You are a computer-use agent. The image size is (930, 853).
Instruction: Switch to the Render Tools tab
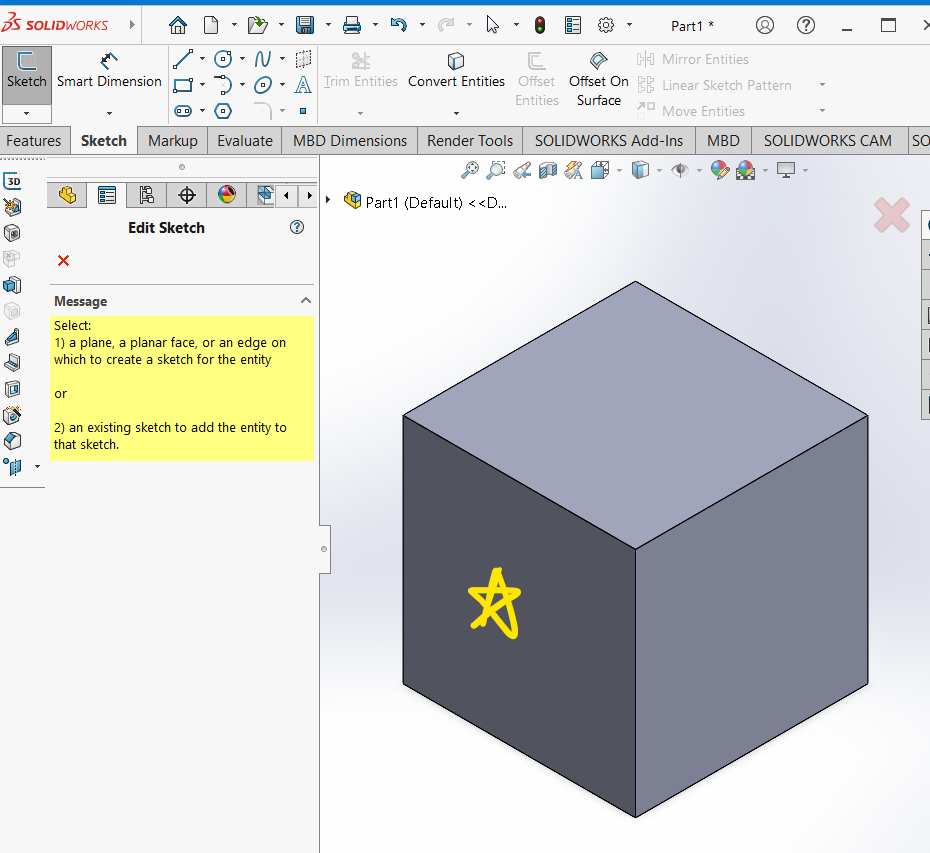(470, 141)
